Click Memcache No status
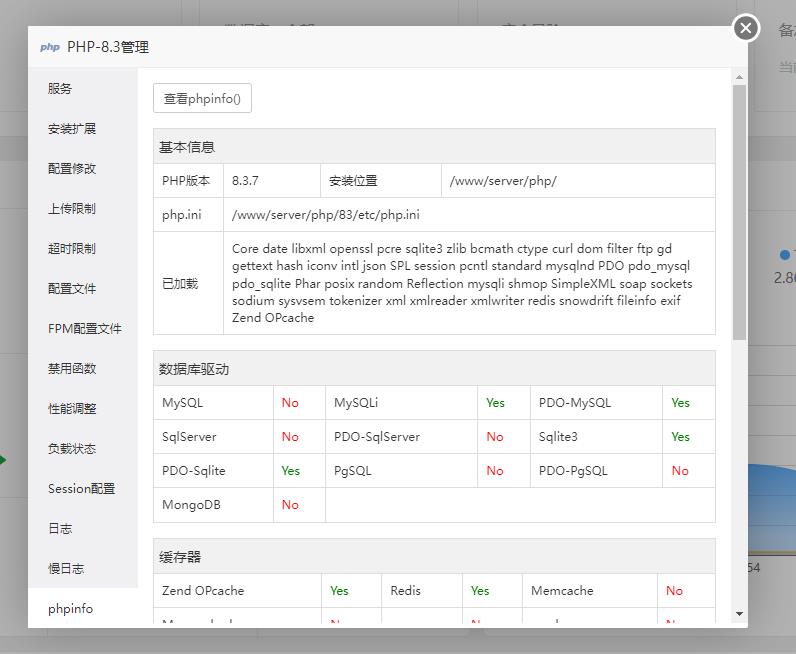Viewport: 796px width, 654px height. click(x=675, y=591)
